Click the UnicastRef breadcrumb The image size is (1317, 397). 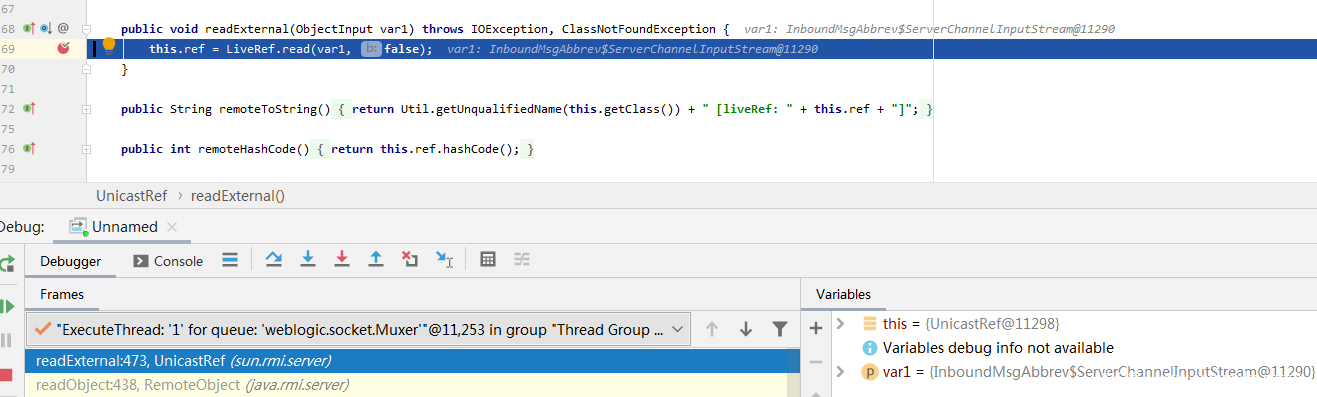pos(131,196)
